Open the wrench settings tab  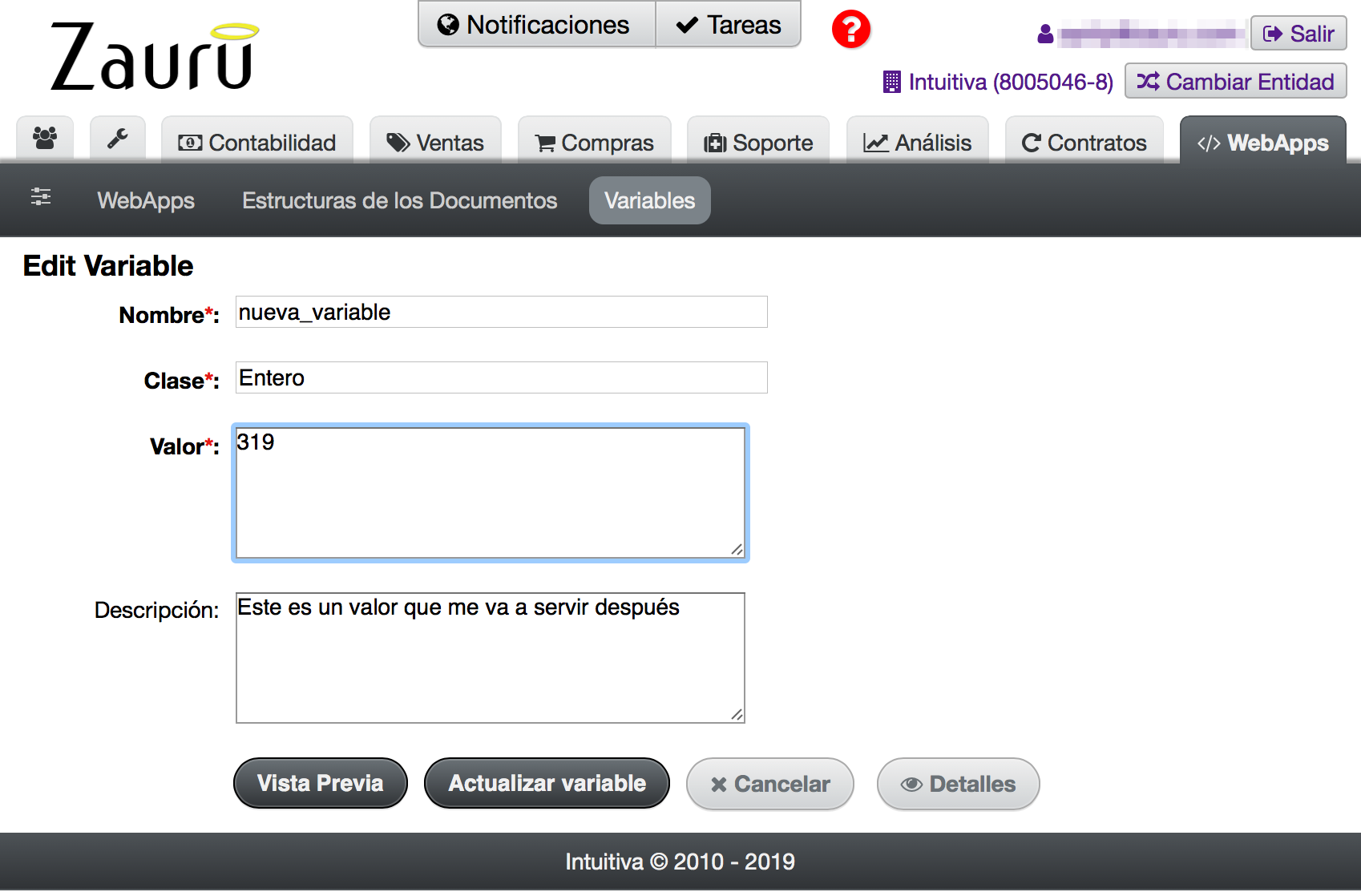[x=118, y=139]
